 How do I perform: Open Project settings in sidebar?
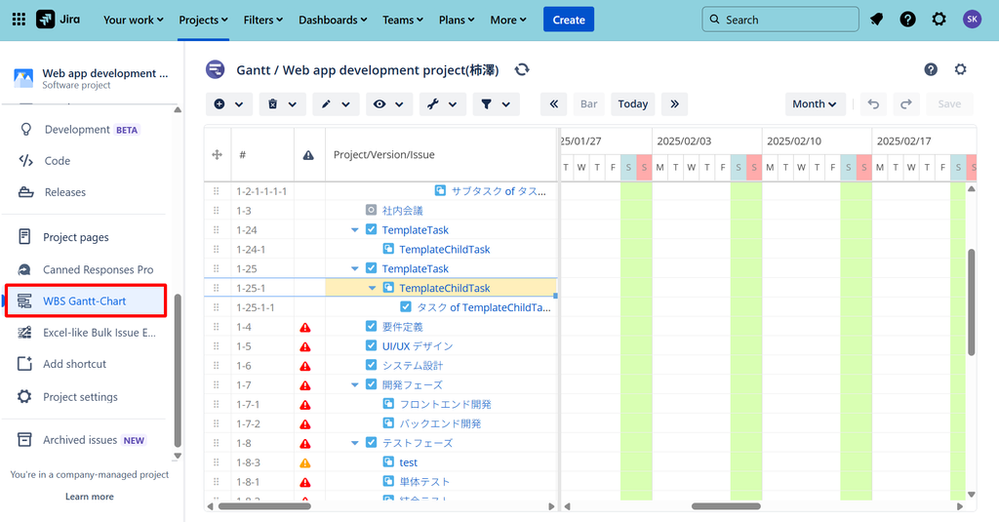[x=80, y=396]
